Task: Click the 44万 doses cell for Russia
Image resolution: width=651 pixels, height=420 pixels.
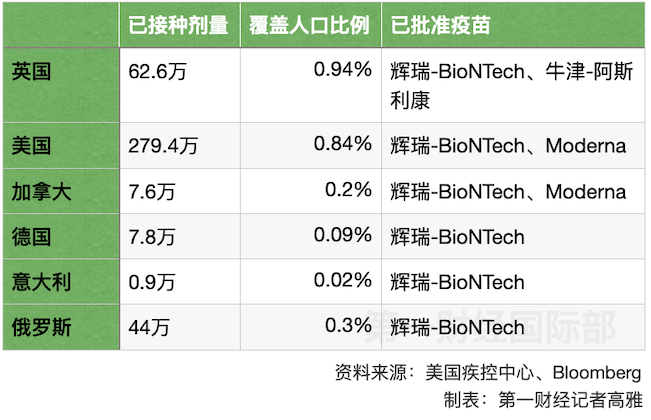Action: point(180,327)
